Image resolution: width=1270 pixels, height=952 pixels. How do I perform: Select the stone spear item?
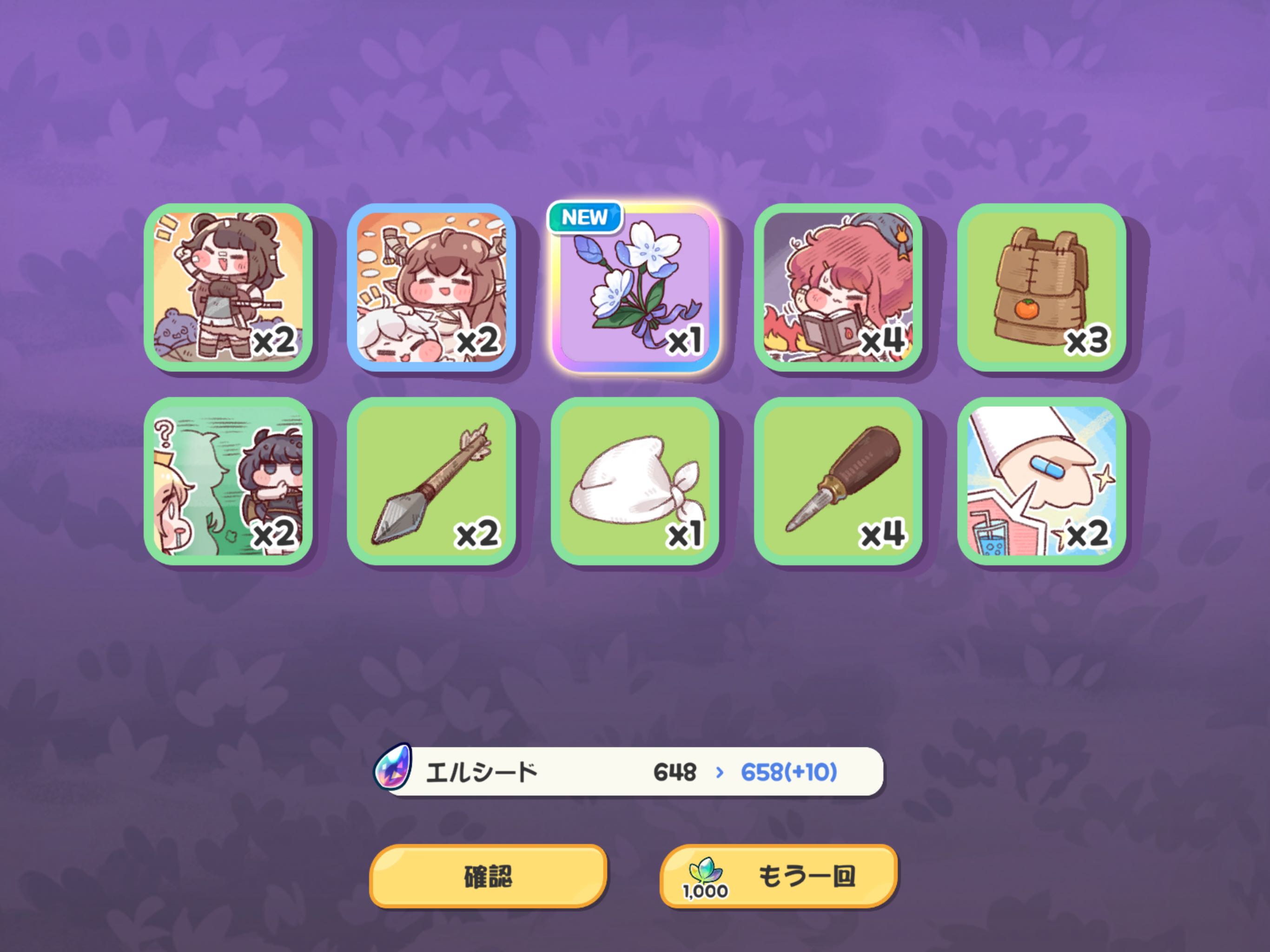click(x=431, y=481)
